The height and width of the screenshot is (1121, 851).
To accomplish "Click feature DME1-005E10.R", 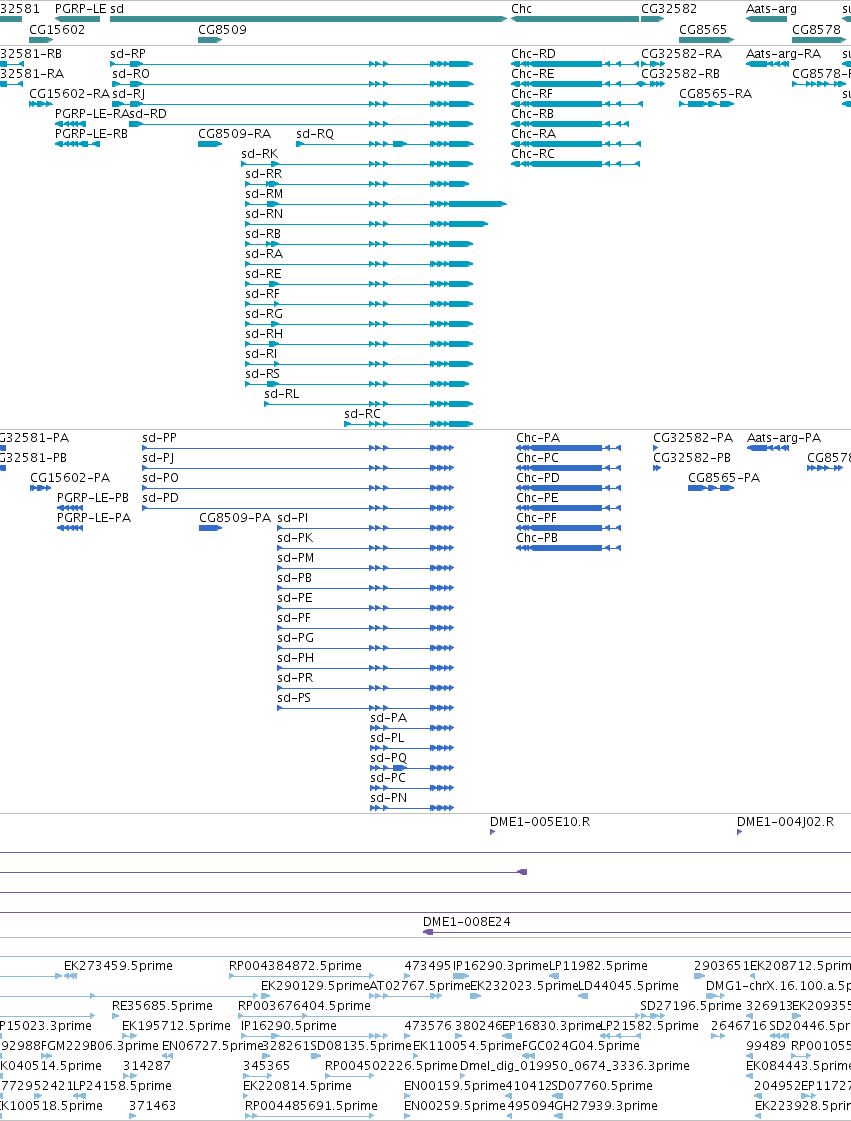I will [540, 821].
